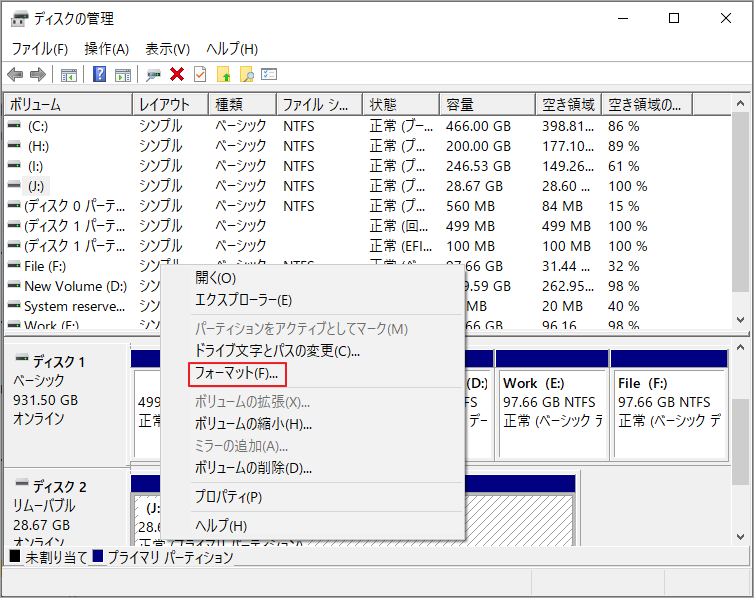The width and height of the screenshot is (754, 598).
Task: Select ボリュームの縮小(H)...
Action: click(x=253, y=424)
